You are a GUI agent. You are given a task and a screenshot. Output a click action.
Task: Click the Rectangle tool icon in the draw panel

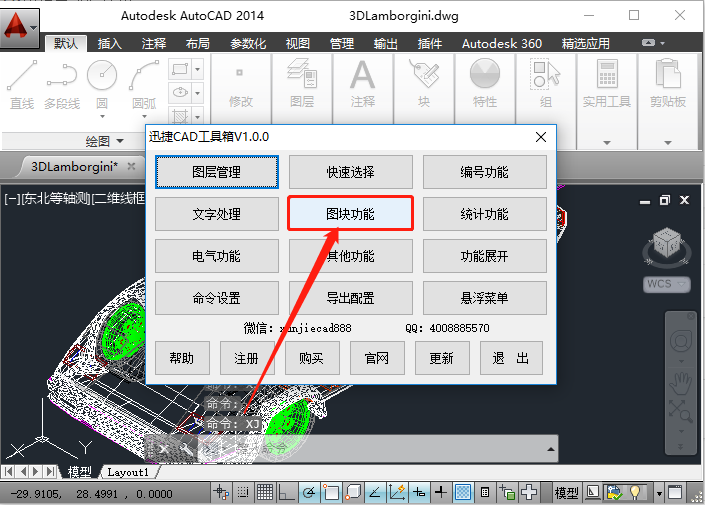180,69
